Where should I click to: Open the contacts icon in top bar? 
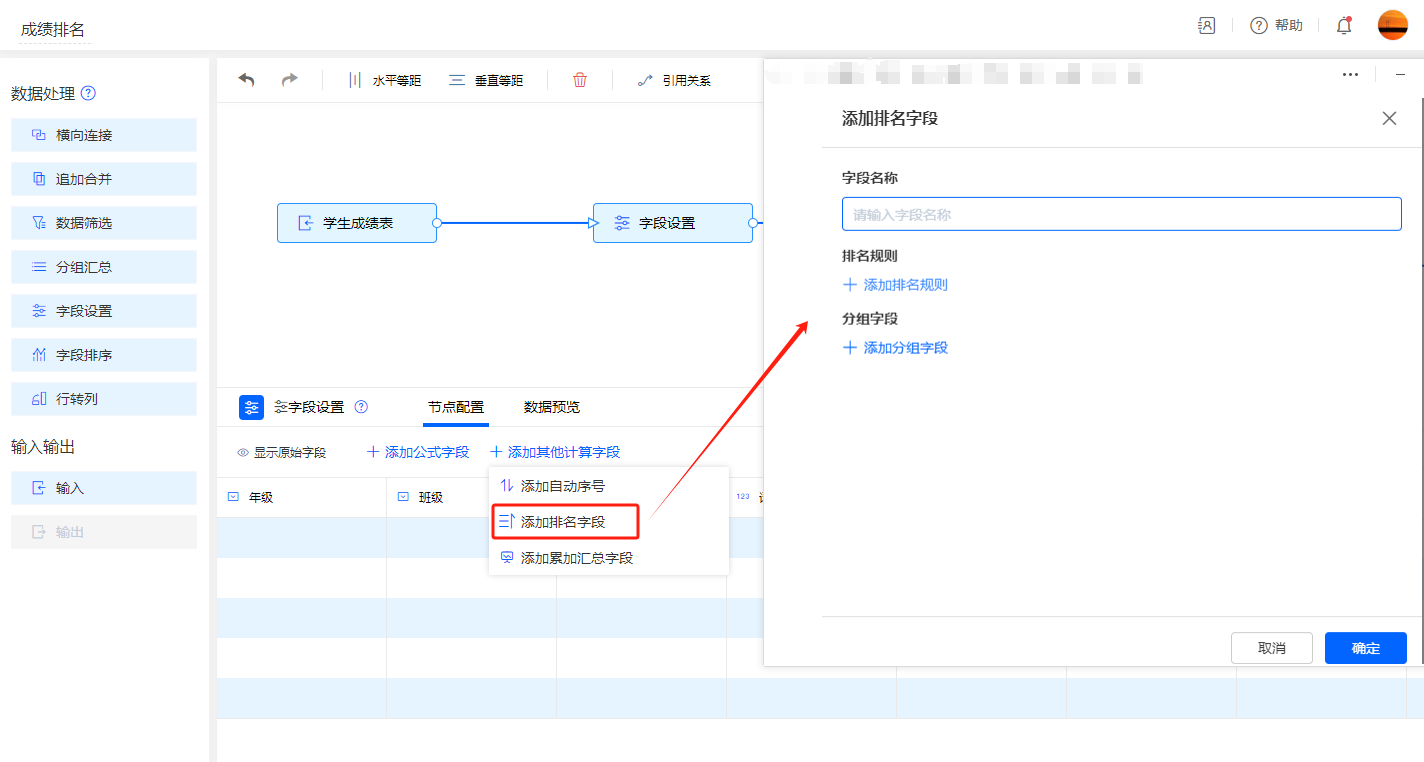tap(1207, 26)
